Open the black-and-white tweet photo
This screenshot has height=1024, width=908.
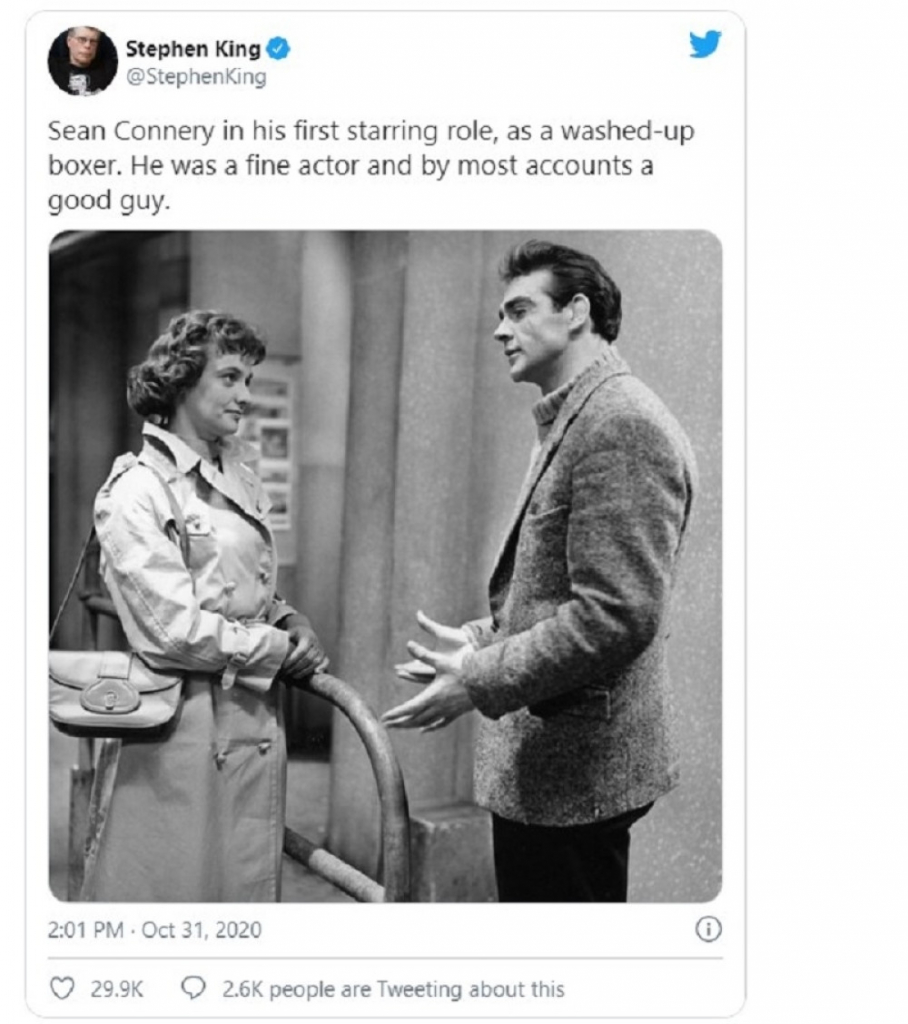(x=385, y=565)
